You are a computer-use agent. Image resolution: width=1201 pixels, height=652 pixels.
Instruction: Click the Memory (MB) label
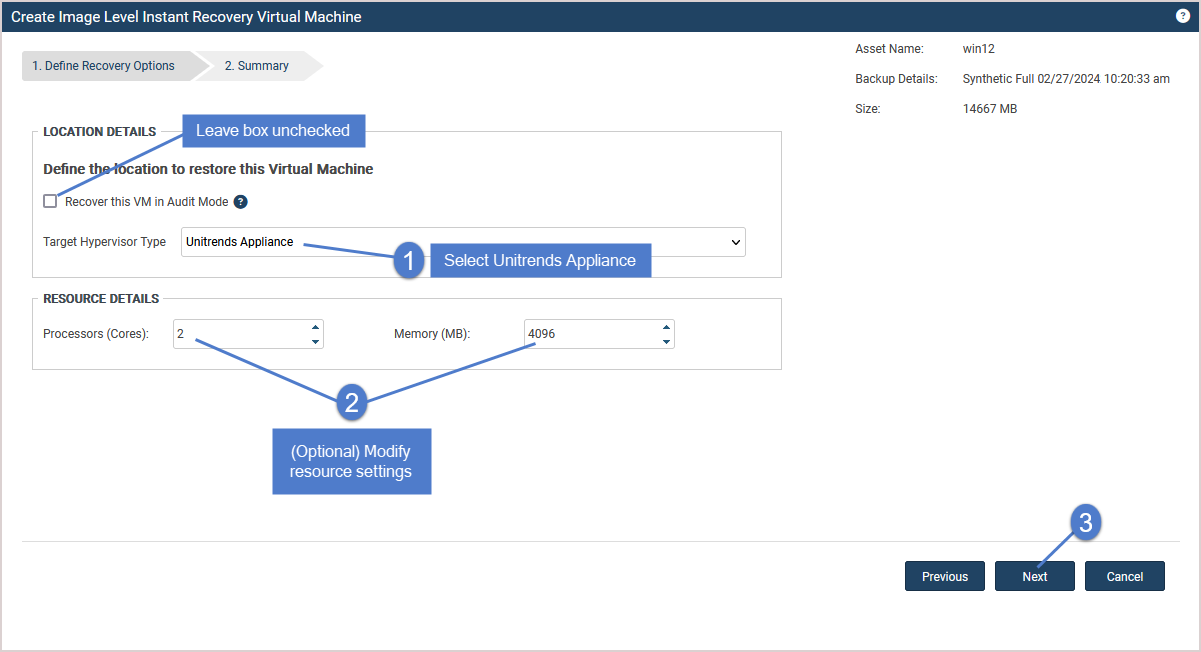coord(432,334)
